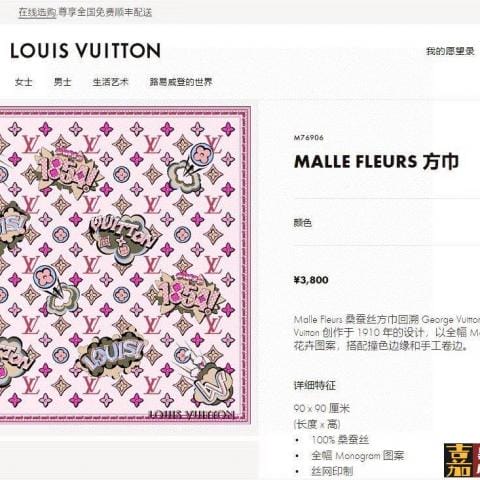
Task: Click the 丝网印制 bullet item
Action: click(x=332, y=471)
